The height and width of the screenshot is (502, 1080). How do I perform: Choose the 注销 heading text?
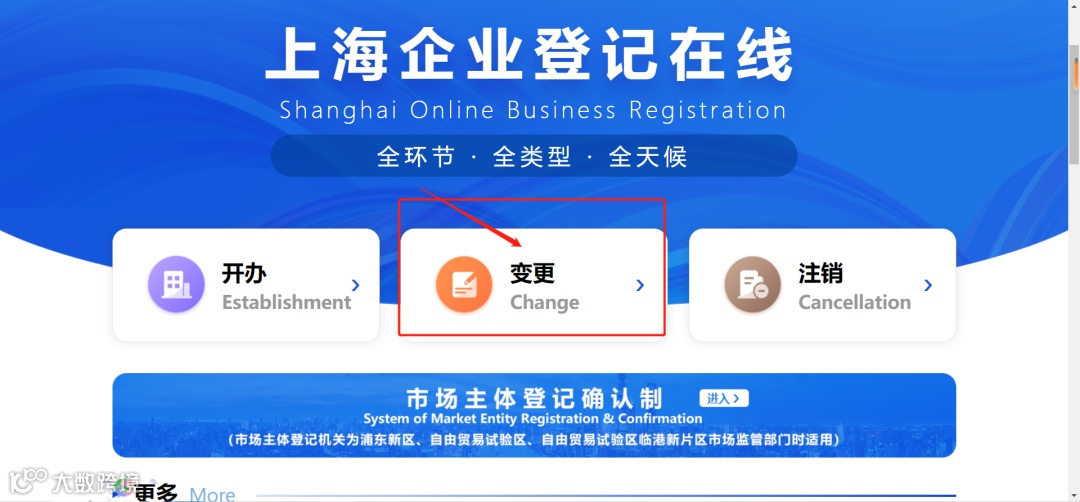point(820,273)
